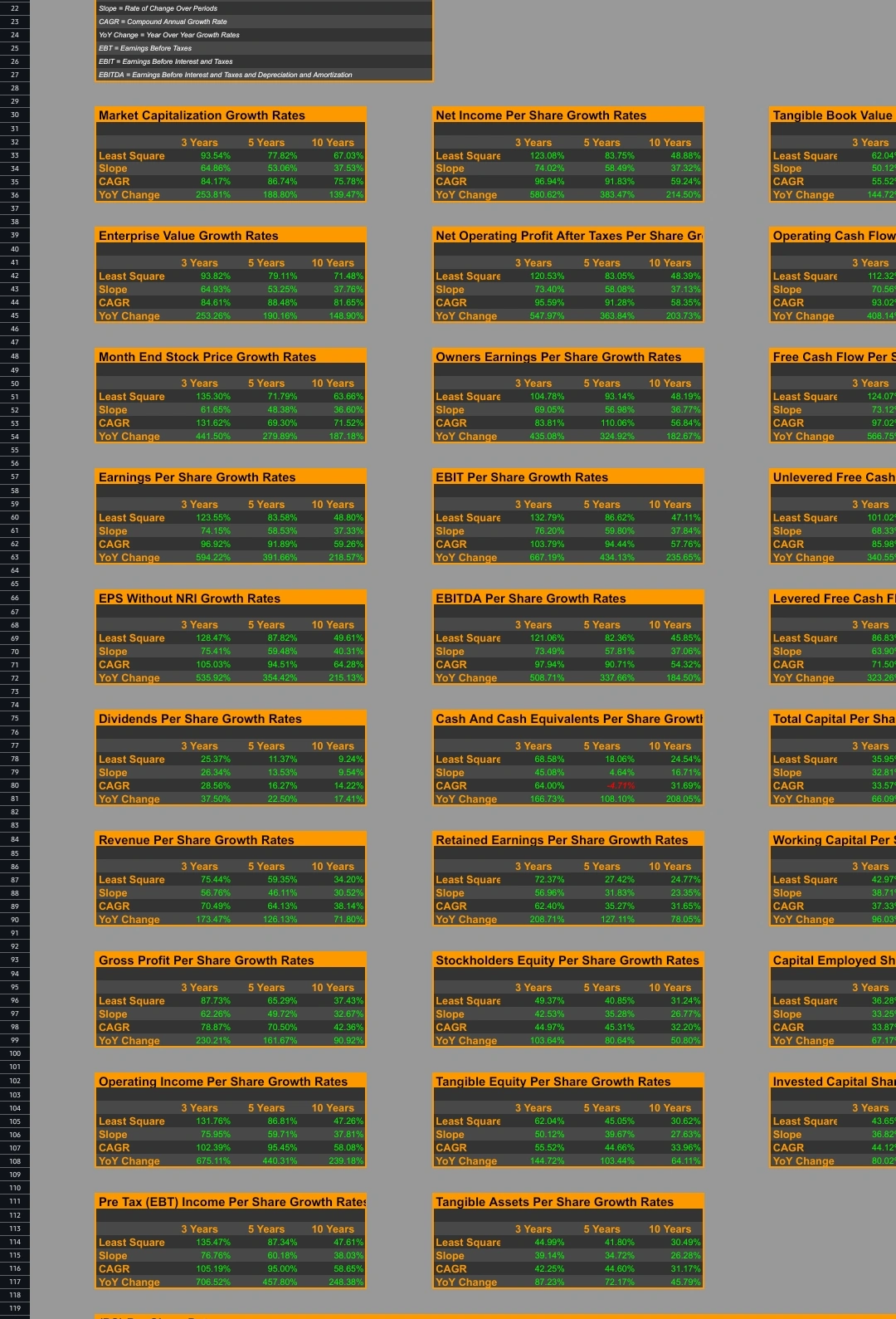Click row header 102
This screenshot has width=896, height=1319.
[14, 1081]
